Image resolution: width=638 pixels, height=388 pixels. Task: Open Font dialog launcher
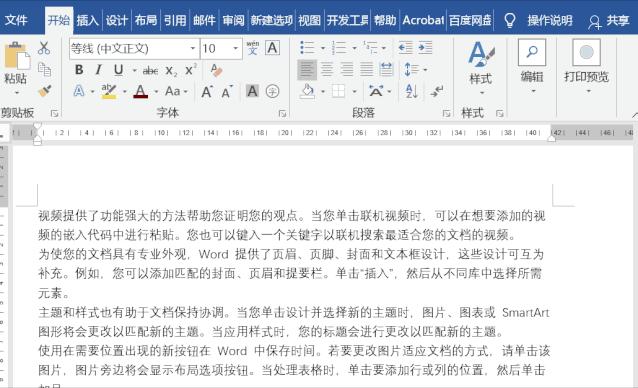pyautogui.click(x=282, y=113)
